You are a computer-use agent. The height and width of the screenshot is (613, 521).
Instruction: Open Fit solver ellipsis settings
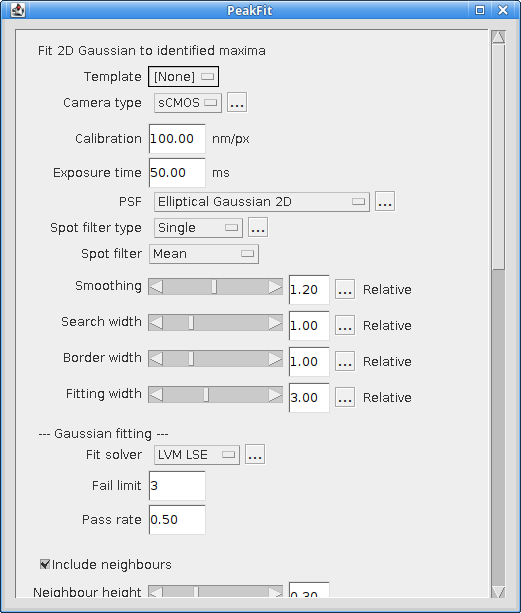255,454
